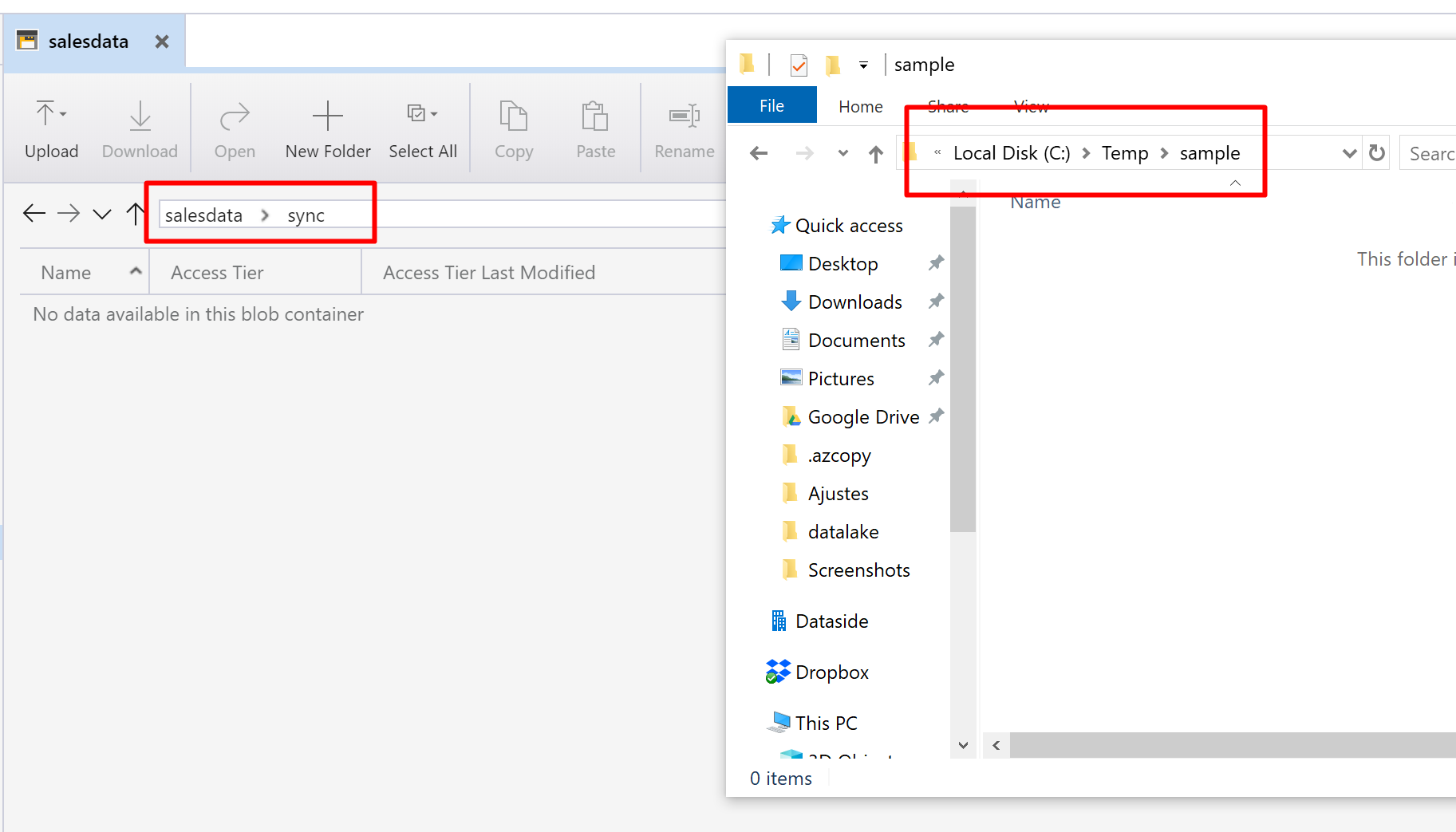Open blob navigation history dropdown
The width and height of the screenshot is (1456, 832).
(x=102, y=214)
